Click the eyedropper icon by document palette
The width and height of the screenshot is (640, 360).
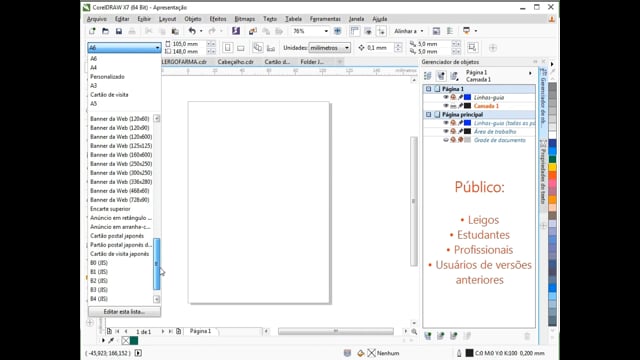click(111, 340)
